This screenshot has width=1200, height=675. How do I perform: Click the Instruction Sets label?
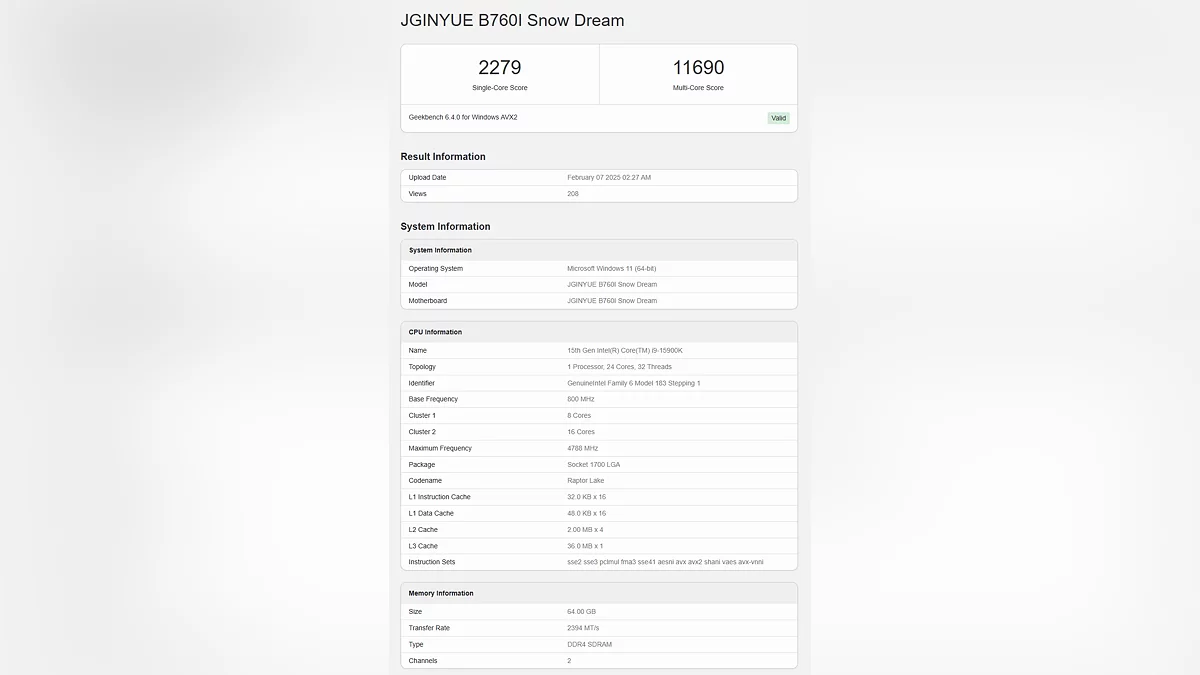point(432,562)
